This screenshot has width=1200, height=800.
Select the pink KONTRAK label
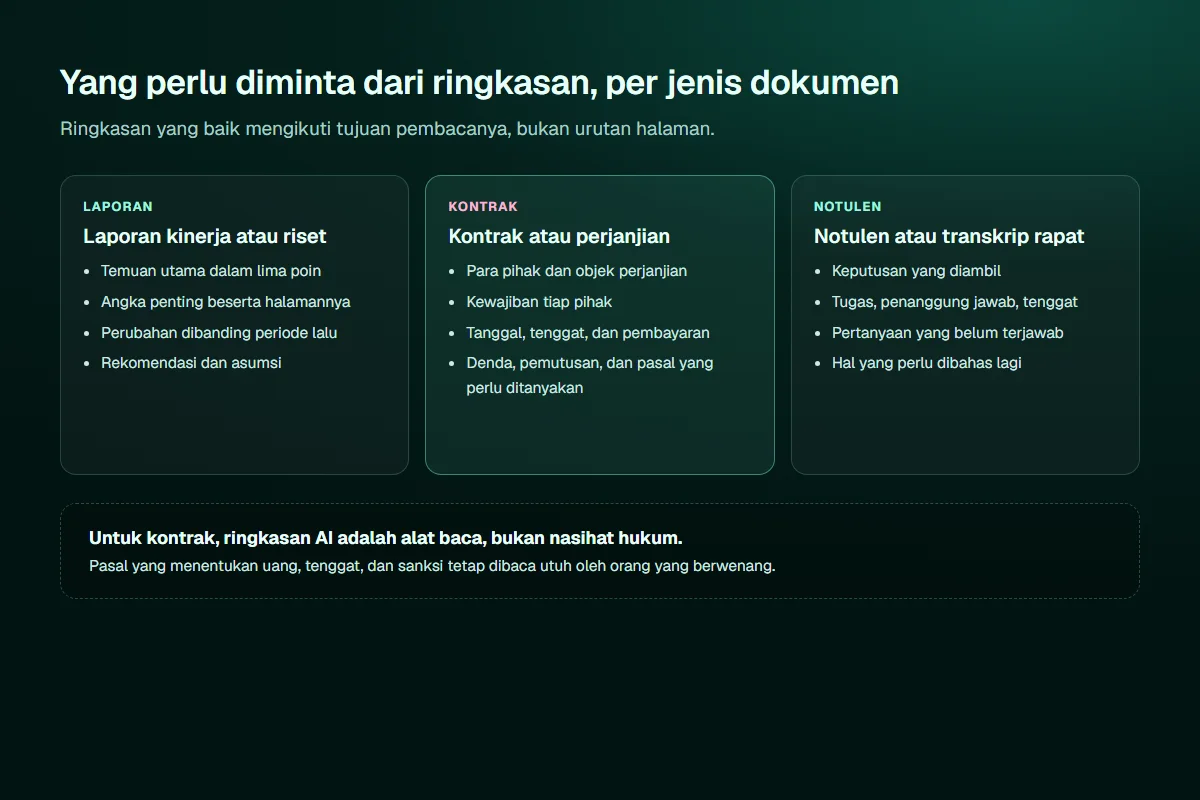tap(483, 207)
